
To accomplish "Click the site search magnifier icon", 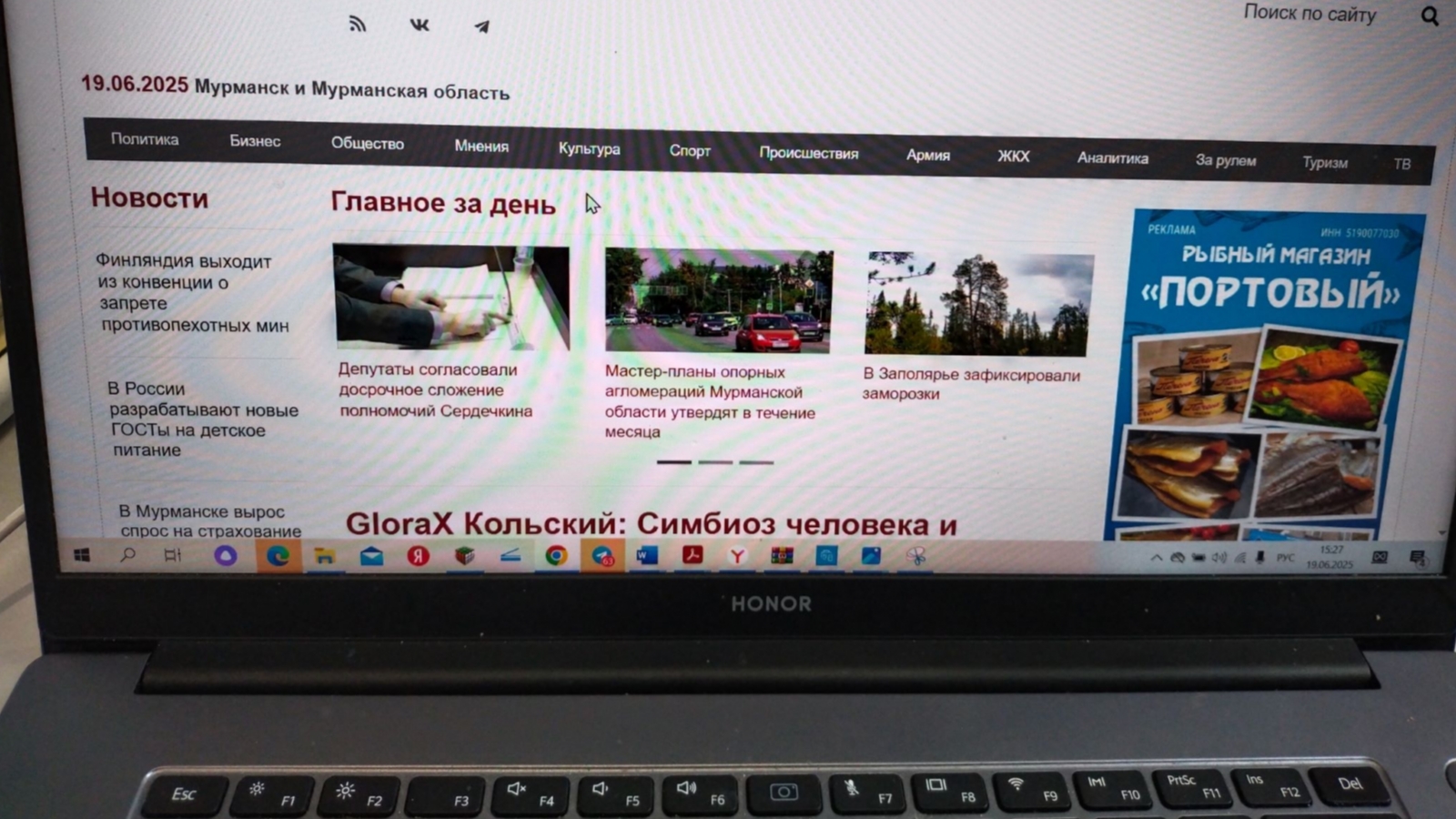I will pyautogui.click(x=1430, y=15).
